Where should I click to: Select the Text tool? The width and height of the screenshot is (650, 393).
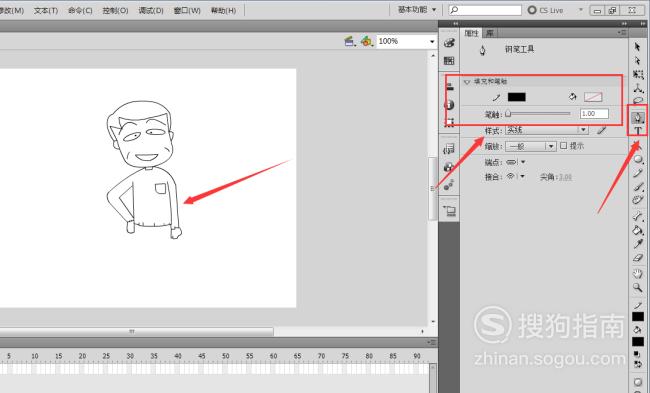tap(638, 131)
